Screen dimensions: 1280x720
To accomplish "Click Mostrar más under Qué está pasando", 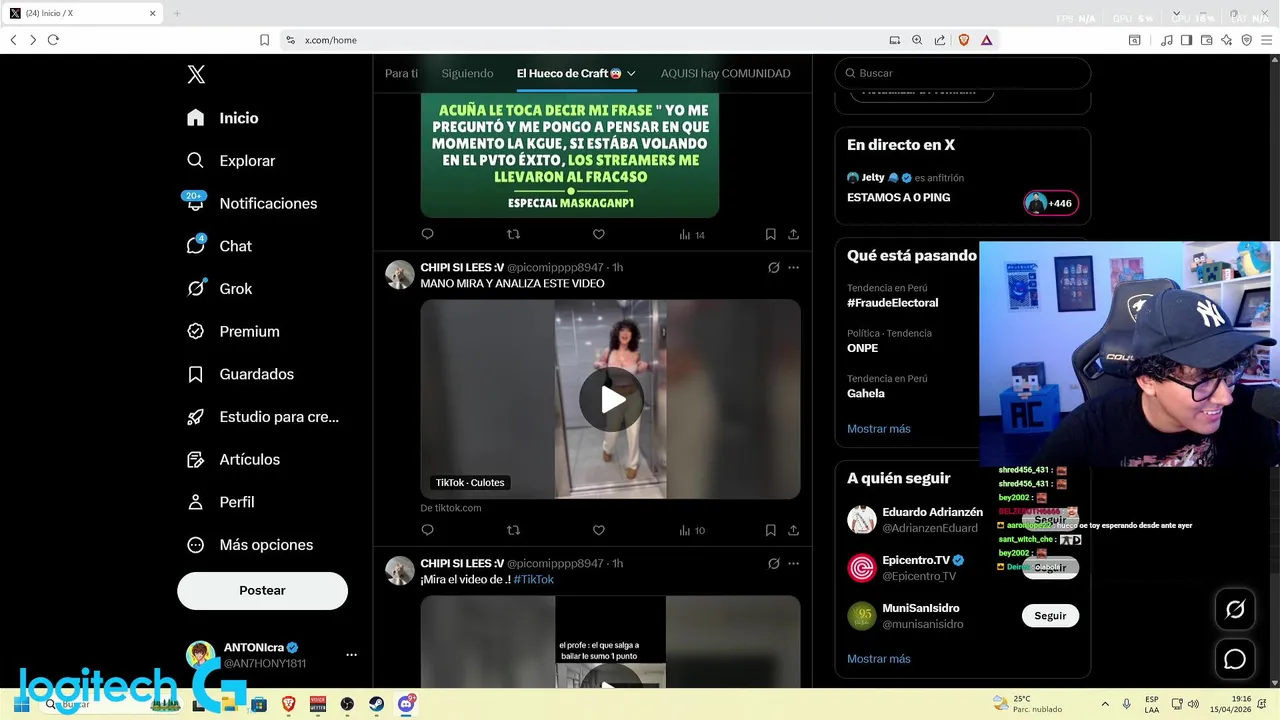I will pos(879,429).
